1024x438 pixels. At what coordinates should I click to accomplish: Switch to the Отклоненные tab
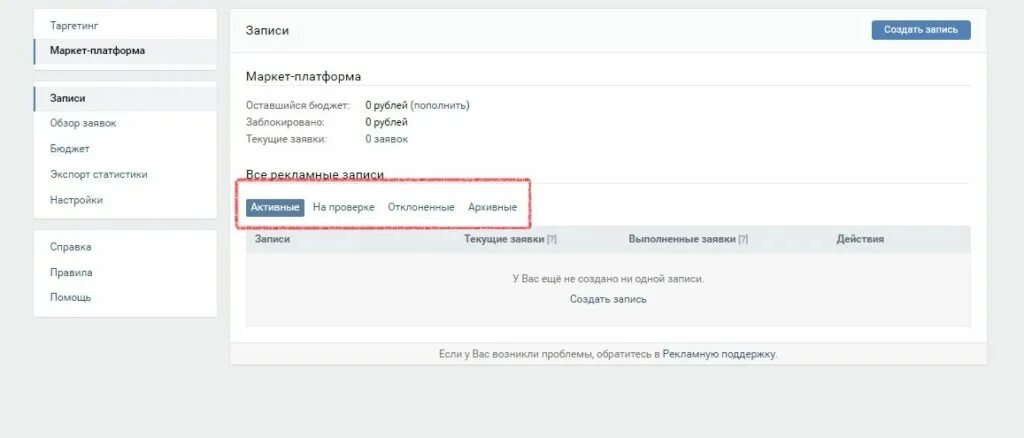[421, 208]
